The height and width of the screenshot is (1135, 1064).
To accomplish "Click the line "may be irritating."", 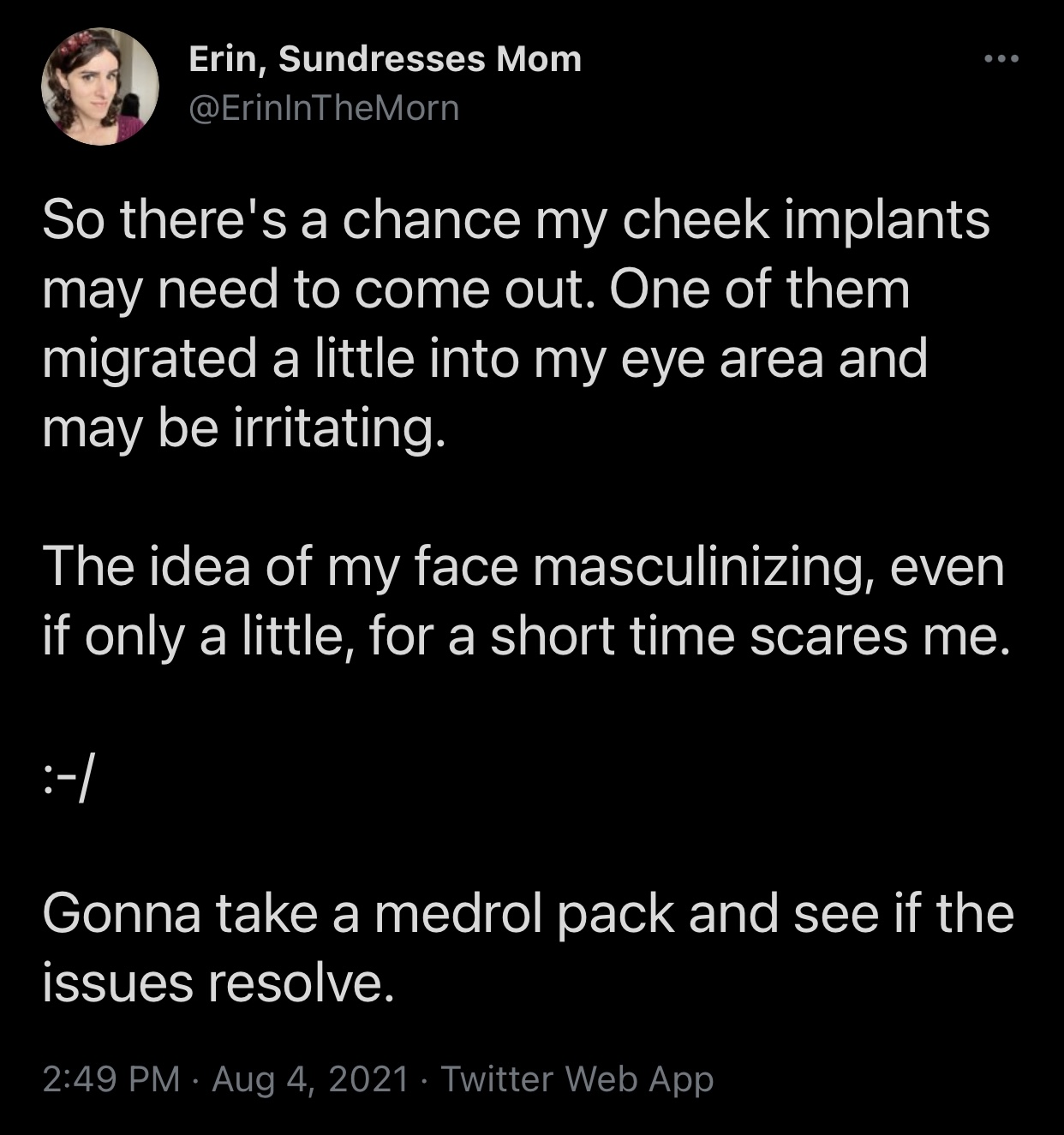I will click(x=244, y=428).
